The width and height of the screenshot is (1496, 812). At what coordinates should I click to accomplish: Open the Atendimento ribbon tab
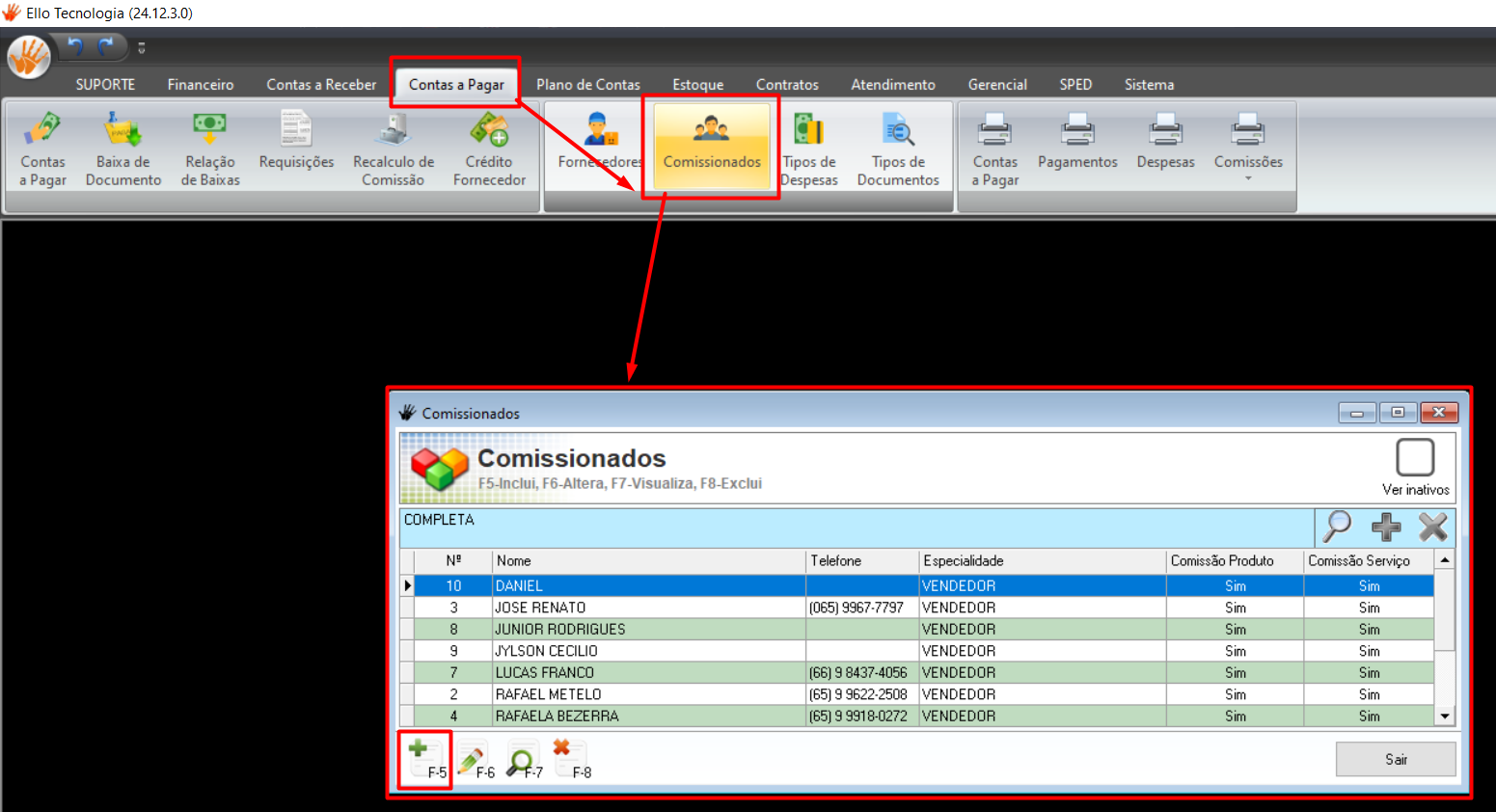(x=893, y=85)
